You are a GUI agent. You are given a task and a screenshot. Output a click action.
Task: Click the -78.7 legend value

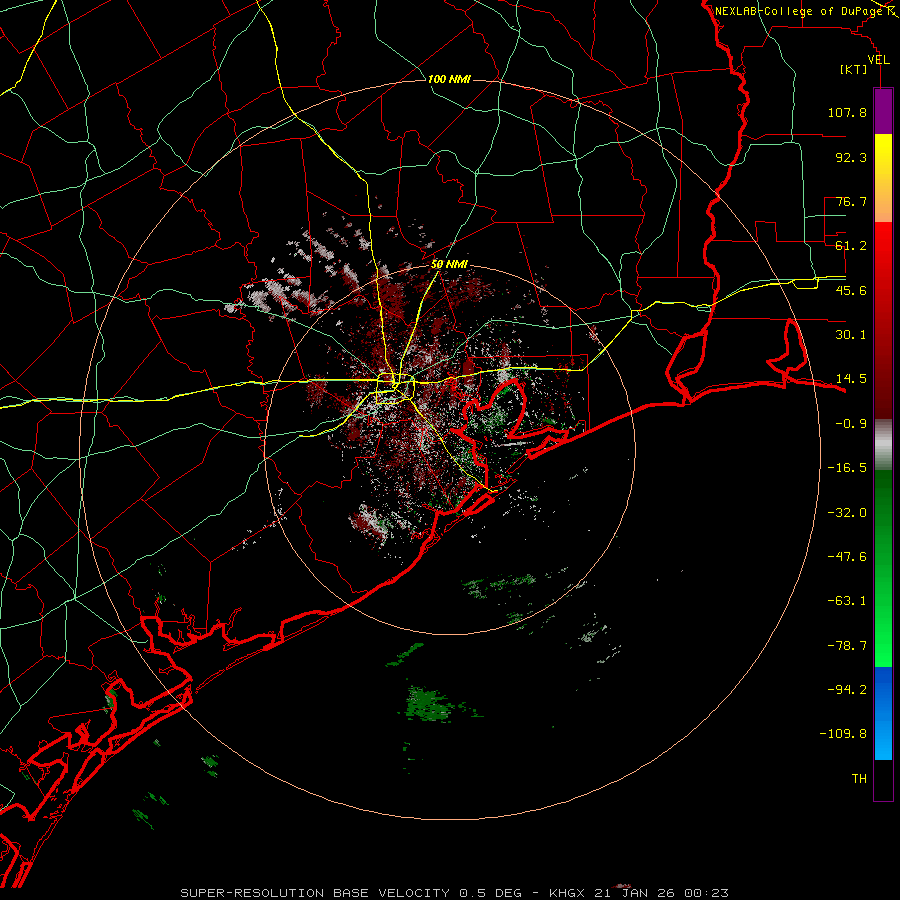[847, 646]
